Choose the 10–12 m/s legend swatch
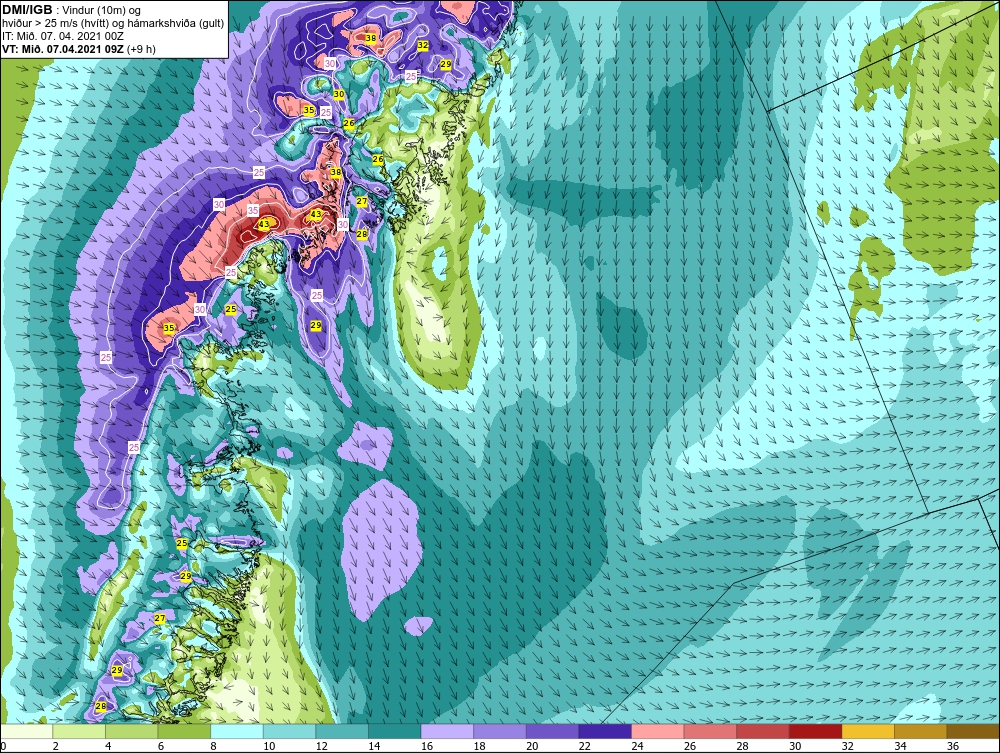 tap(290, 731)
